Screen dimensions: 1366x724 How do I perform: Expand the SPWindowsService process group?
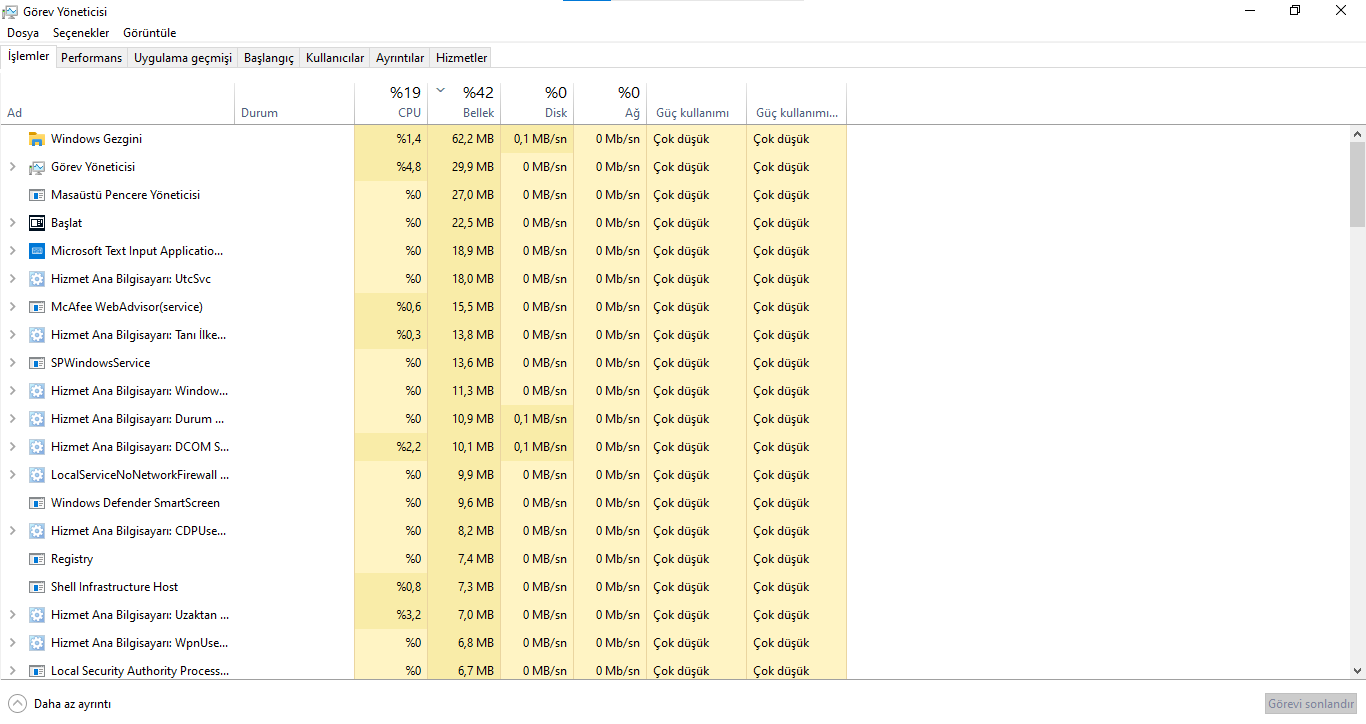point(12,363)
